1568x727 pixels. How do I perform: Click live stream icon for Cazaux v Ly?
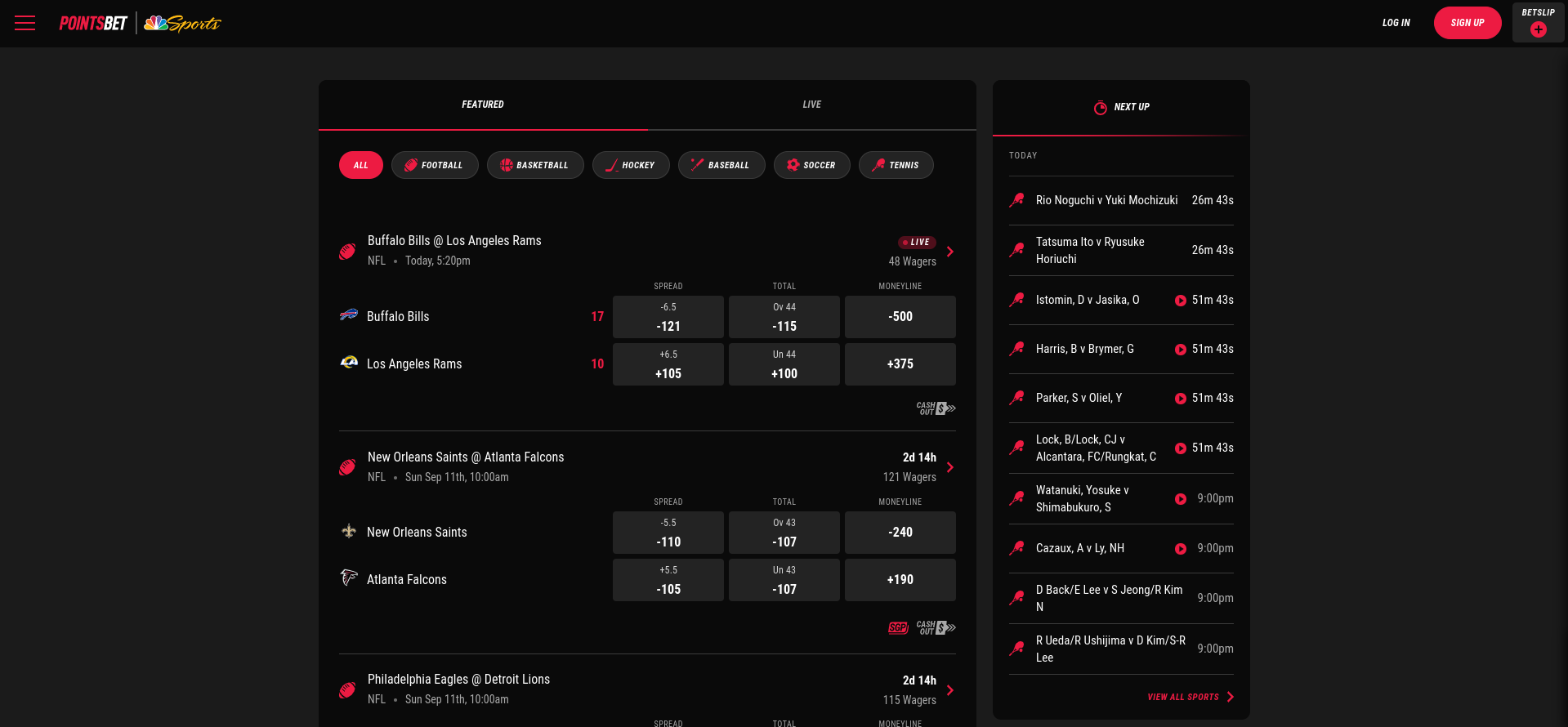click(1180, 549)
